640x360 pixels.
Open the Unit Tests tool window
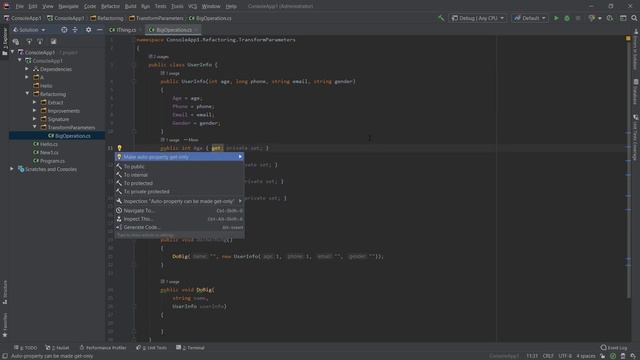click(151, 348)
